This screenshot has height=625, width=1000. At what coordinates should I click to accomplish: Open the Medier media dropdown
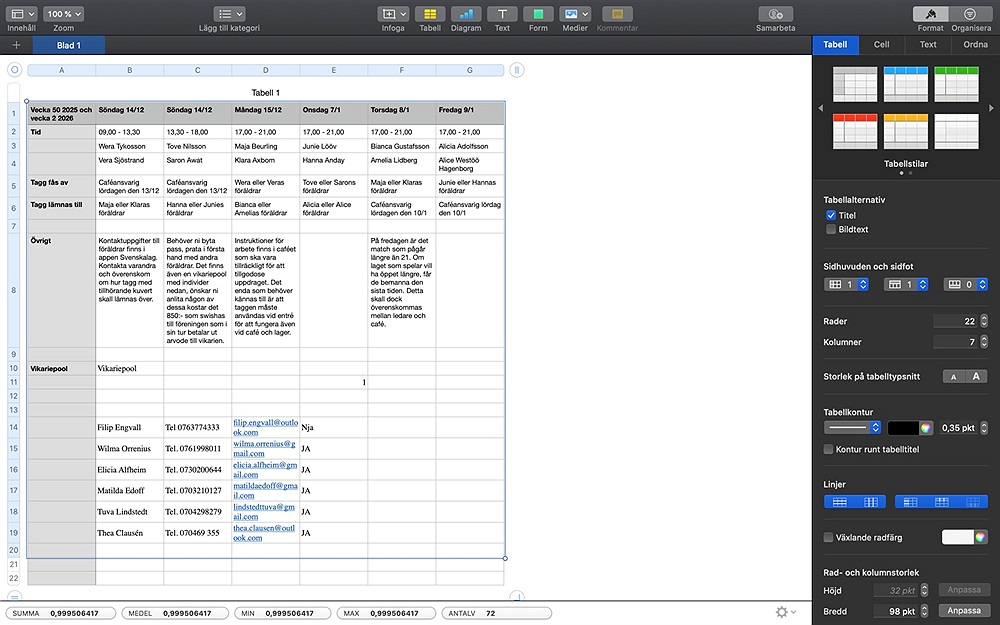(575, 14)
